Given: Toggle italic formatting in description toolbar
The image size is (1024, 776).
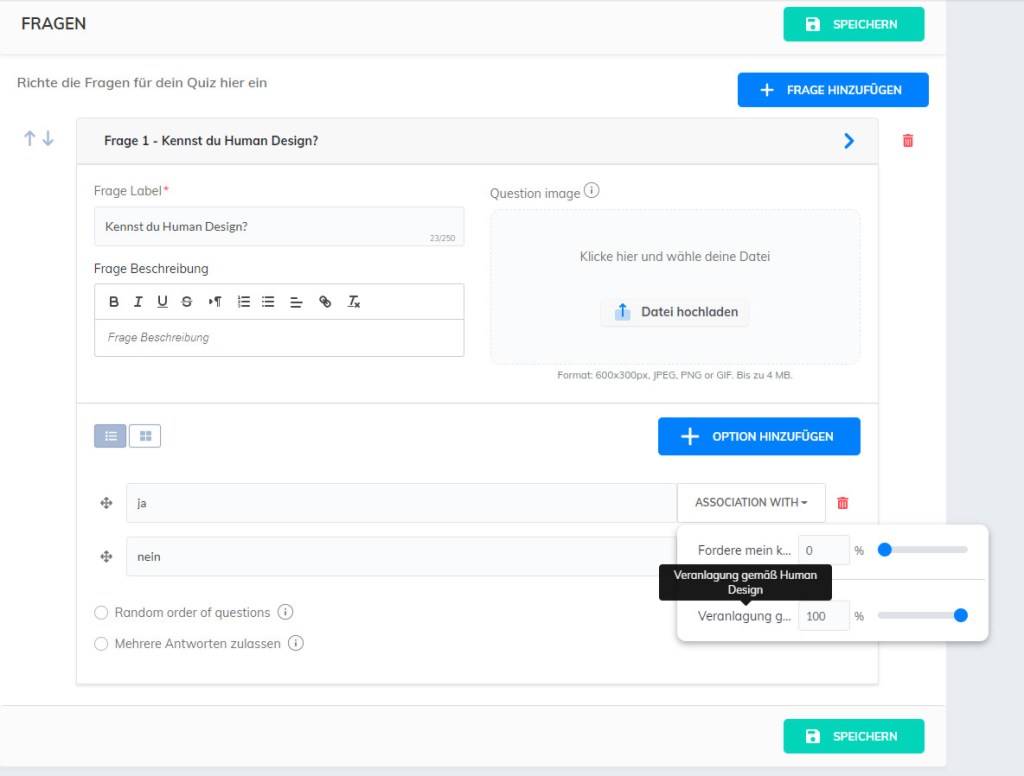Looking at the screenshot, I should [138, 302].
